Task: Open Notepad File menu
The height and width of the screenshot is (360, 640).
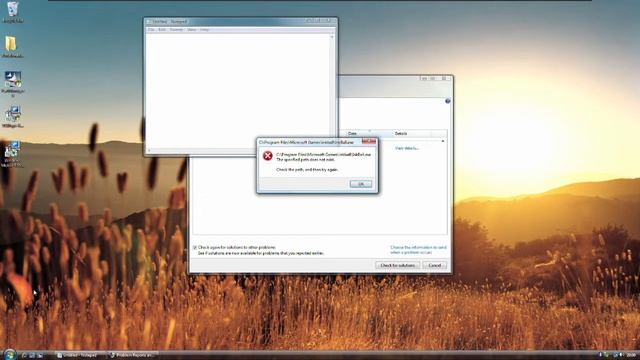Action: click(x=151, y=30)
